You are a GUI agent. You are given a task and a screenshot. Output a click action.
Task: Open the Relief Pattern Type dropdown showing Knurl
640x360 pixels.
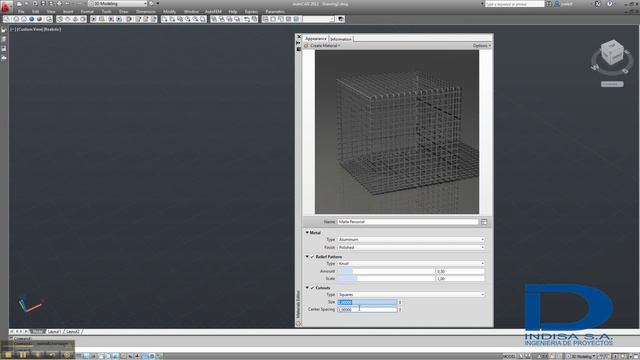[411, 264]
